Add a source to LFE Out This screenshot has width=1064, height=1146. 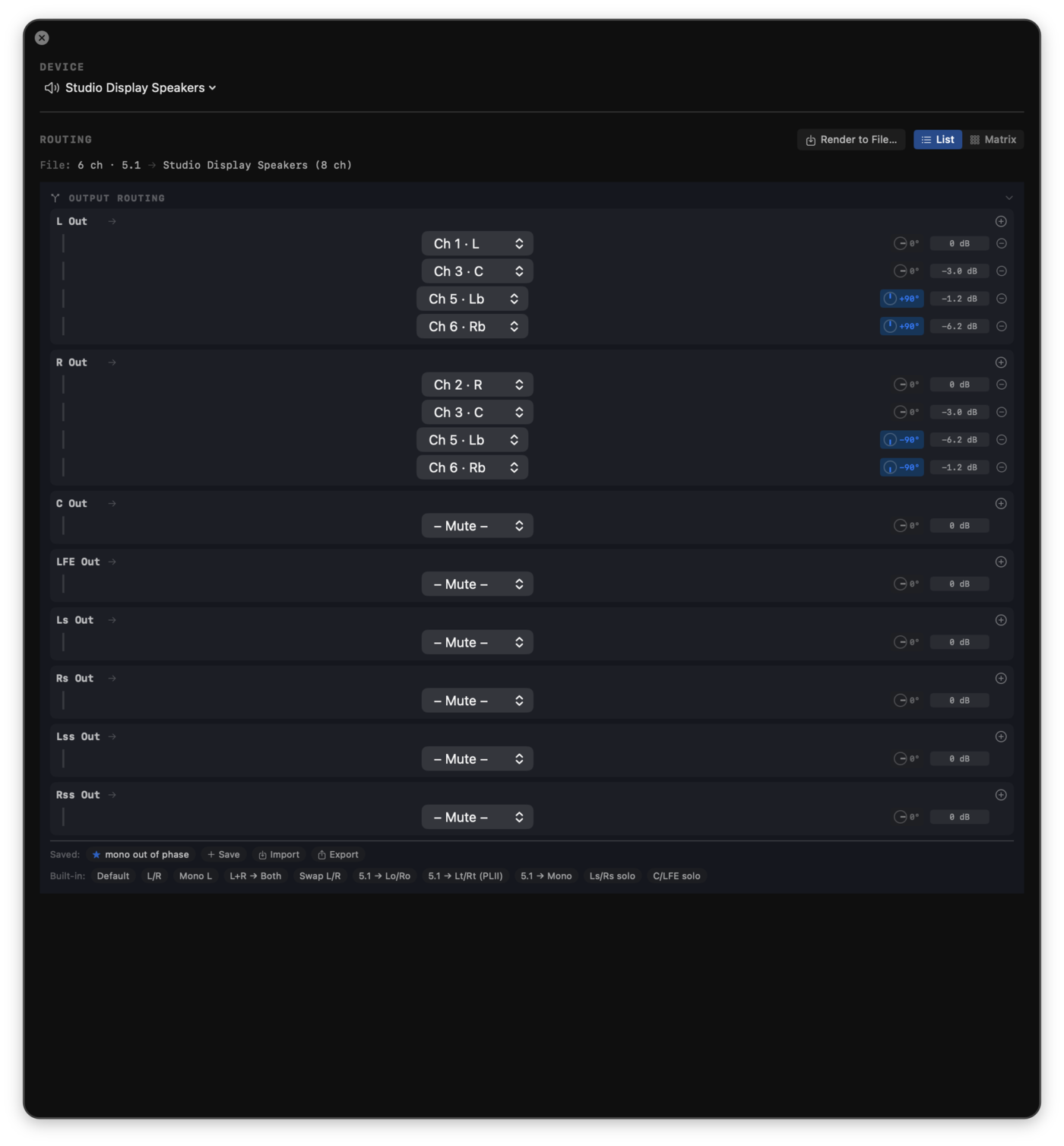point(1001,562)
